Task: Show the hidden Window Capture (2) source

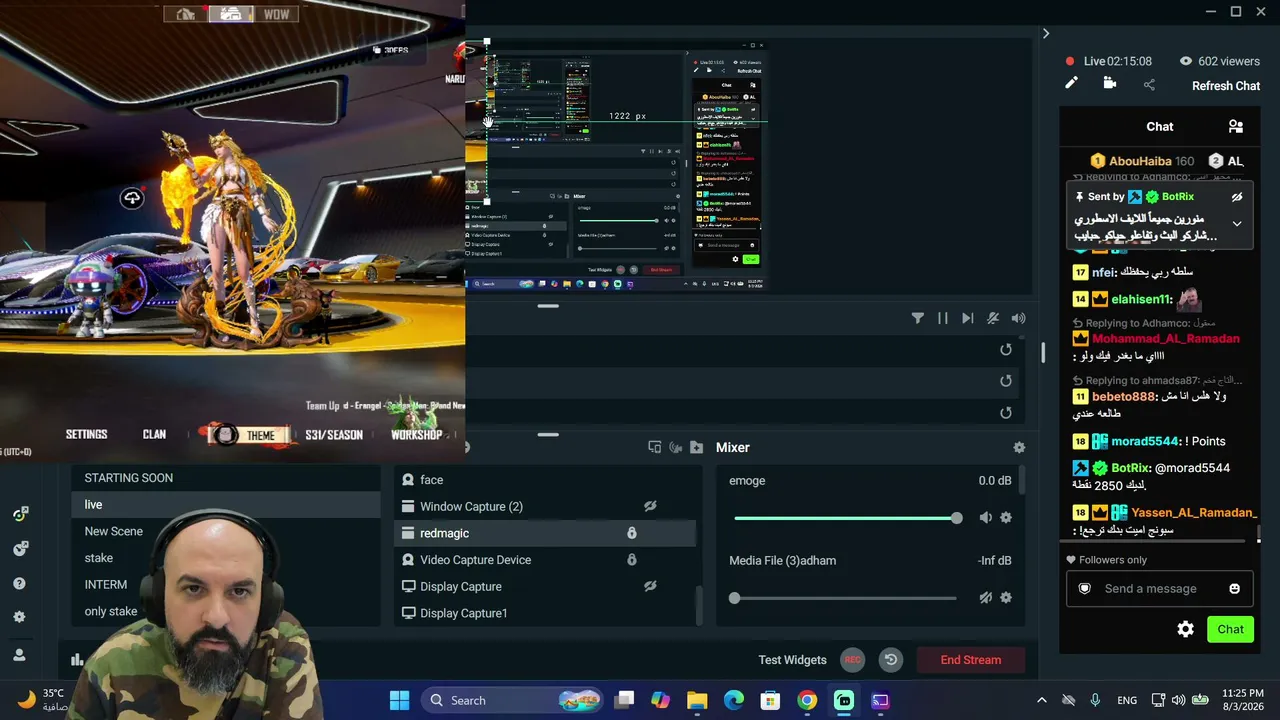Action: coord(650,506)
